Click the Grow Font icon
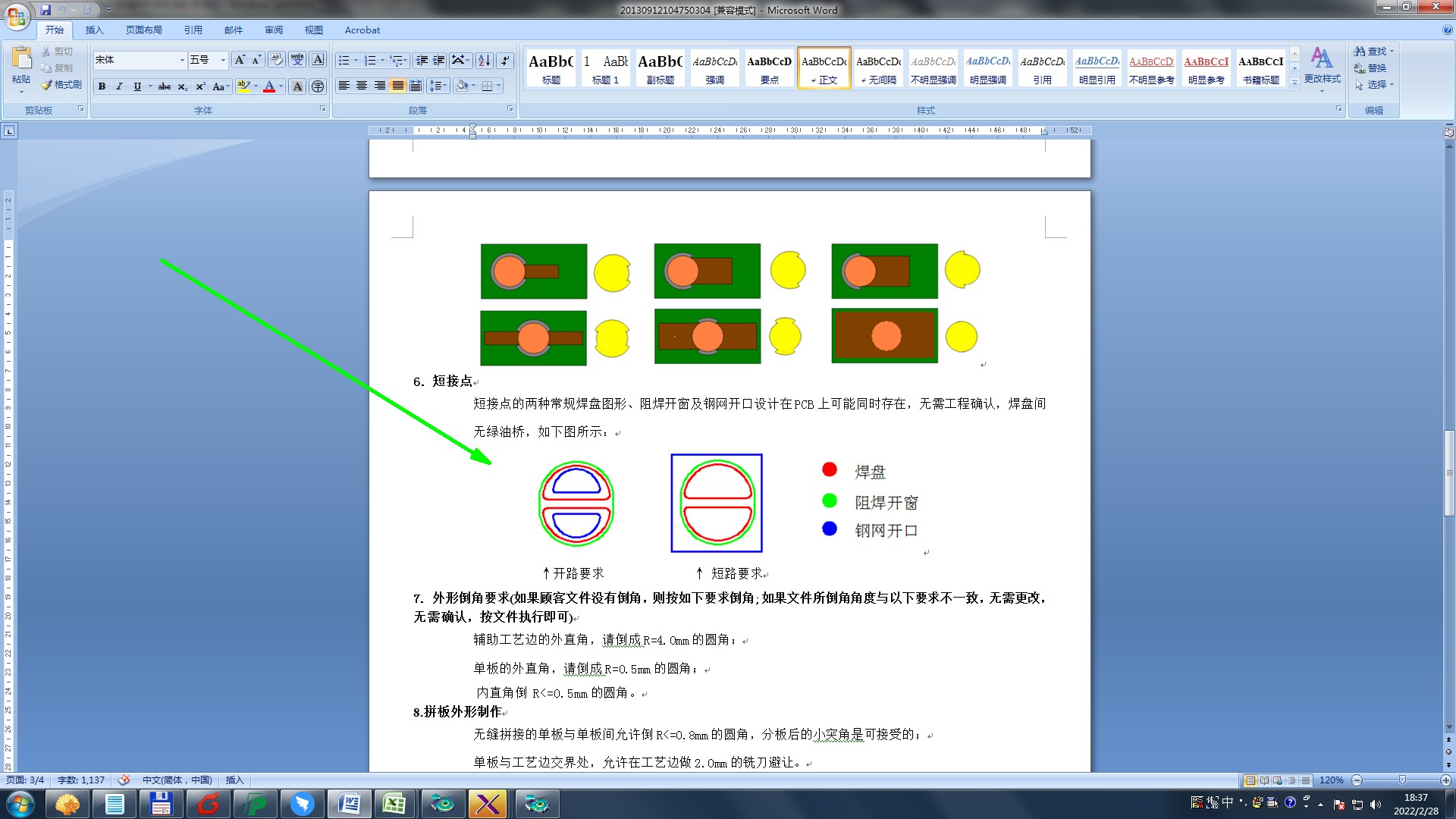This screenshot has width=1456, height=819. pyautogui.click(x=240, y=60)
